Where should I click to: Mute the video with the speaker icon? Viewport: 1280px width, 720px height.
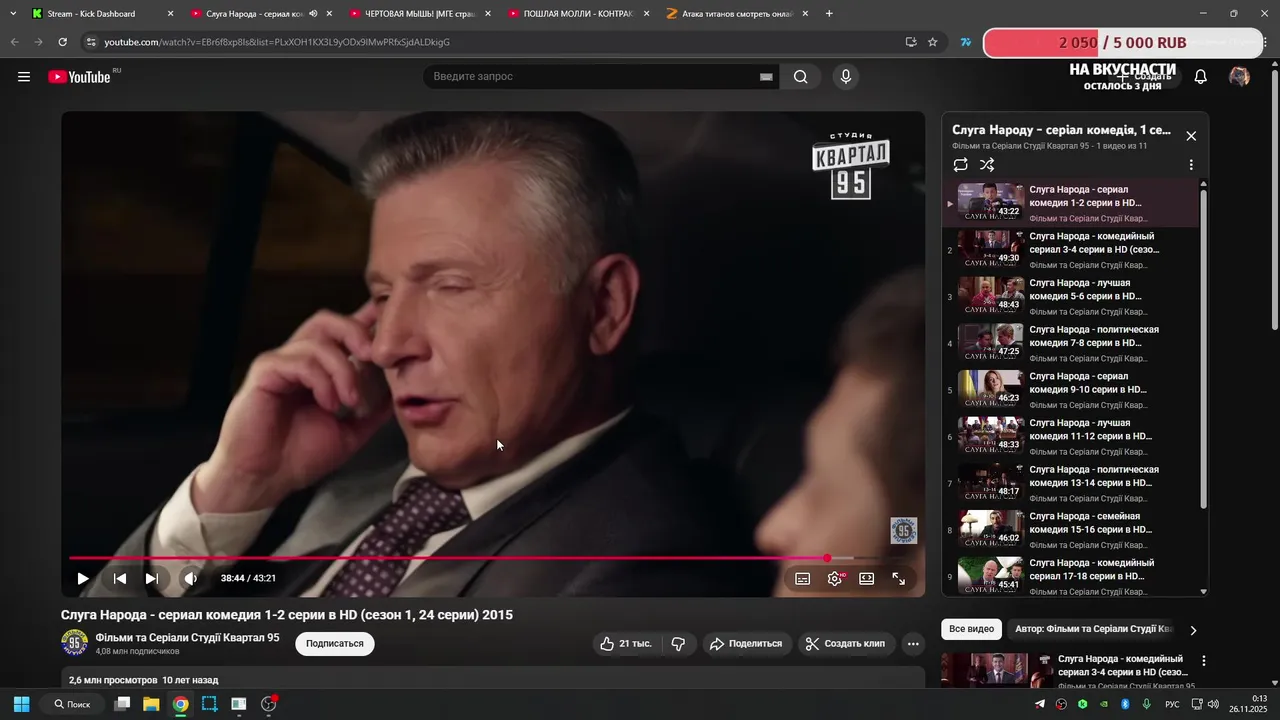pyautogui.click(x=190, y=578)
